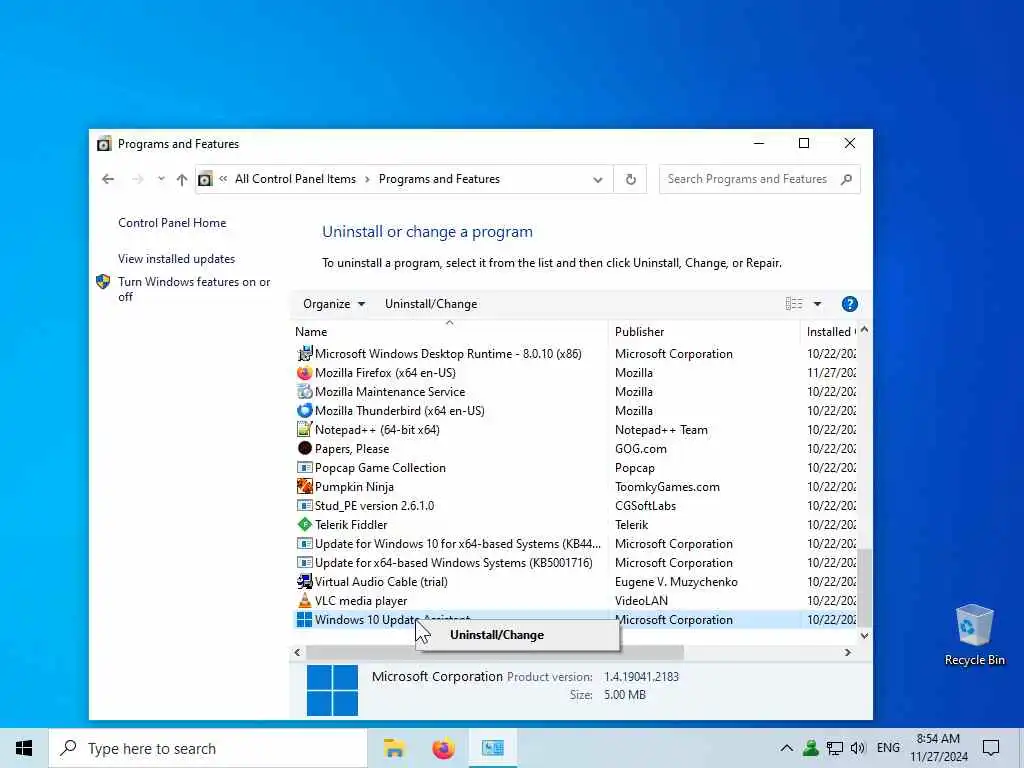This screenshot has height=768, width=1024.
Task: Click the change your view icon
Action: [x=794, y=304]
